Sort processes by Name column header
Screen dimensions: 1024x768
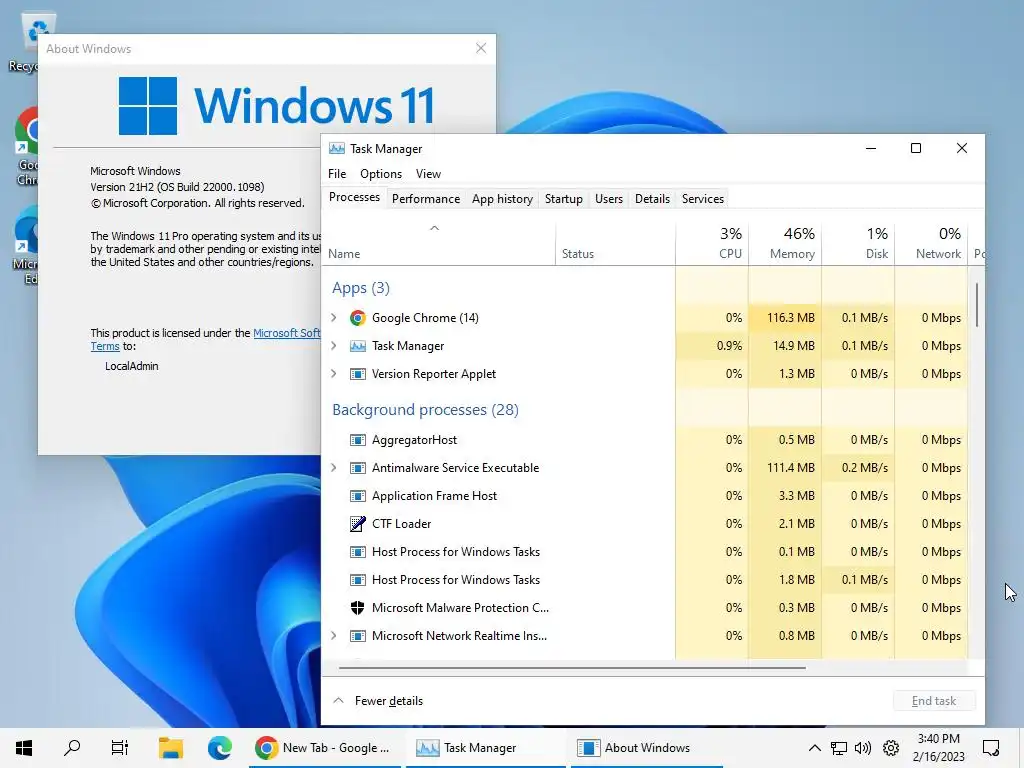(x=438, y=244)
